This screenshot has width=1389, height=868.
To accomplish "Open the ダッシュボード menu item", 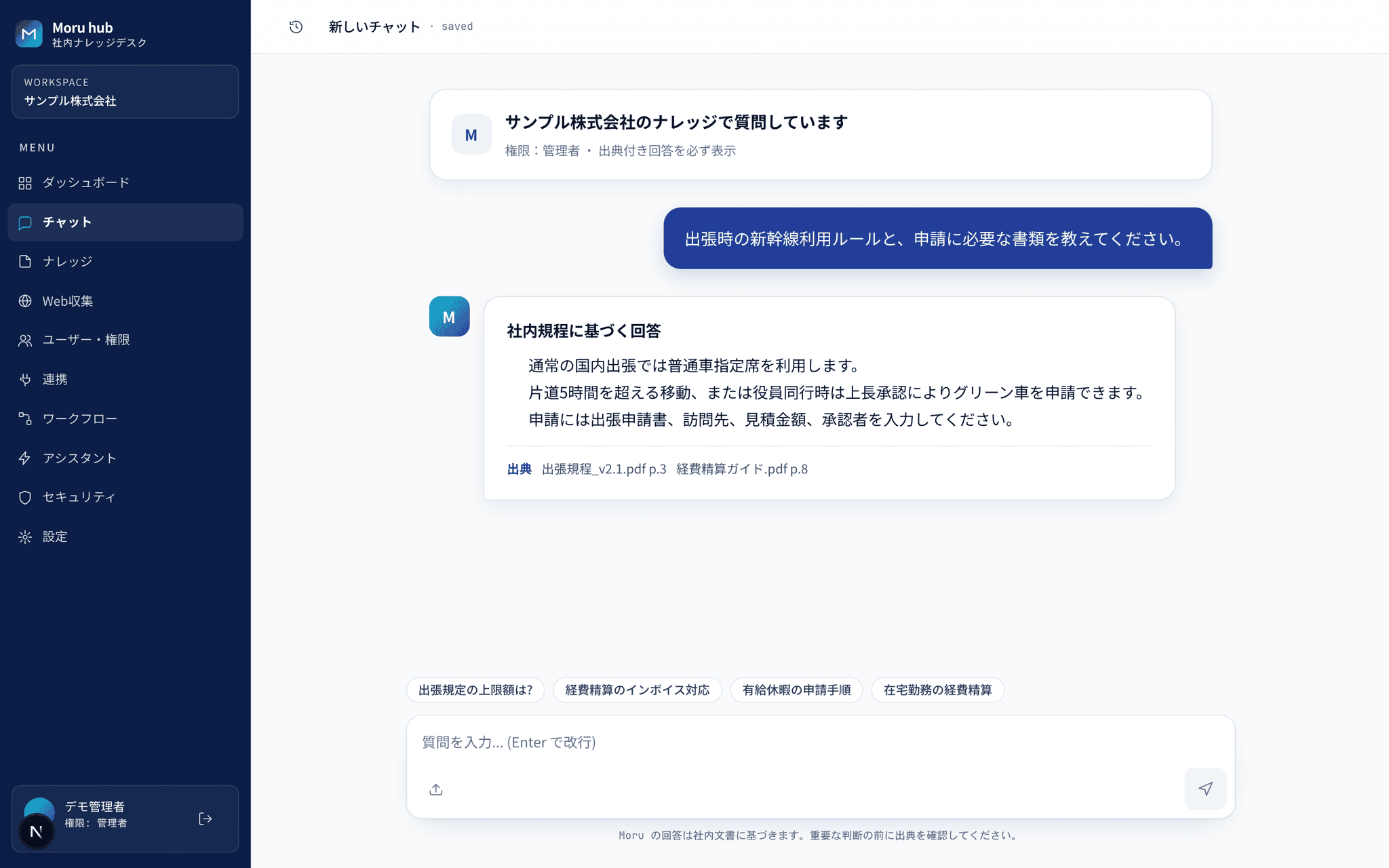I will (x=125, y=183).
